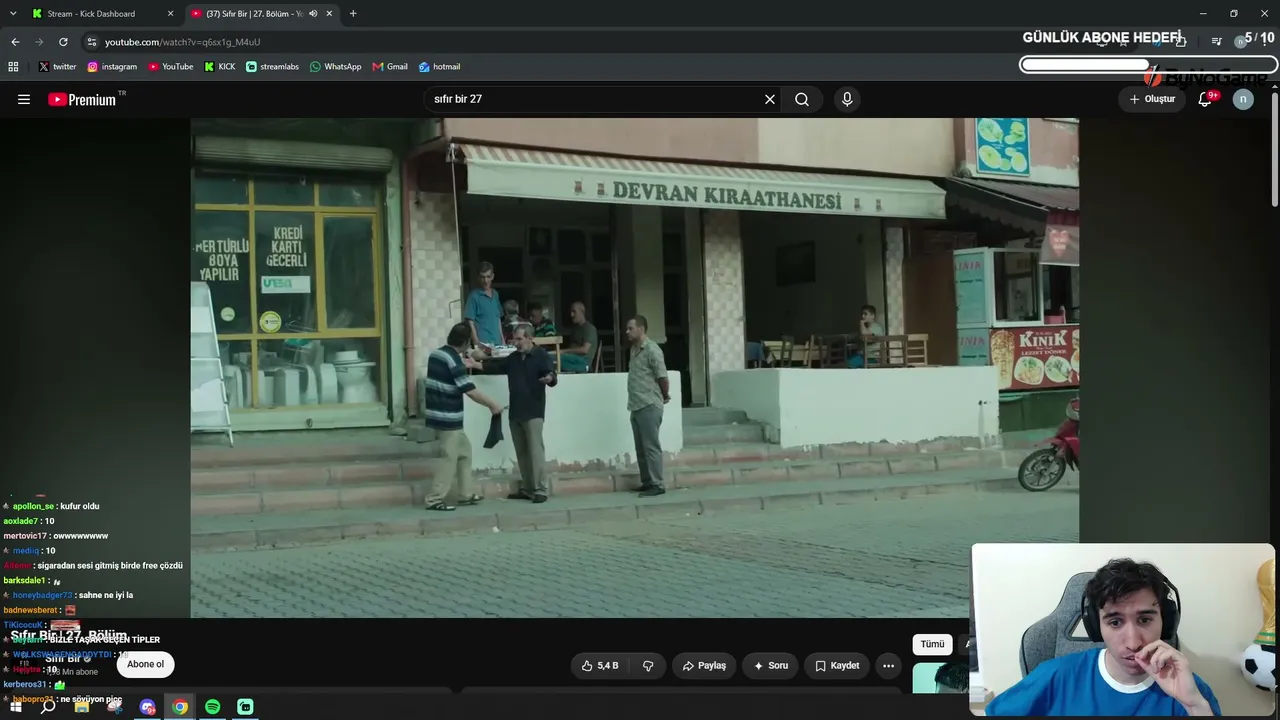Open the Gmail bookmark
Viewport: 1280px width, 720px height.
390,67
